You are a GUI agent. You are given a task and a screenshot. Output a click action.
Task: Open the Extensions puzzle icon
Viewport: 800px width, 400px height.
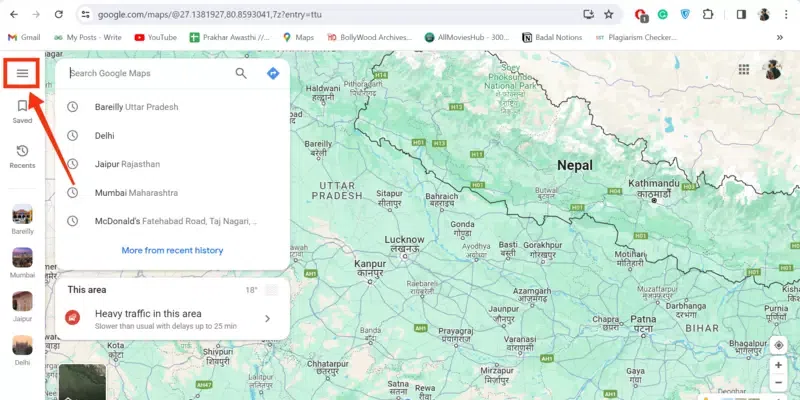click(x=708, y=14)
